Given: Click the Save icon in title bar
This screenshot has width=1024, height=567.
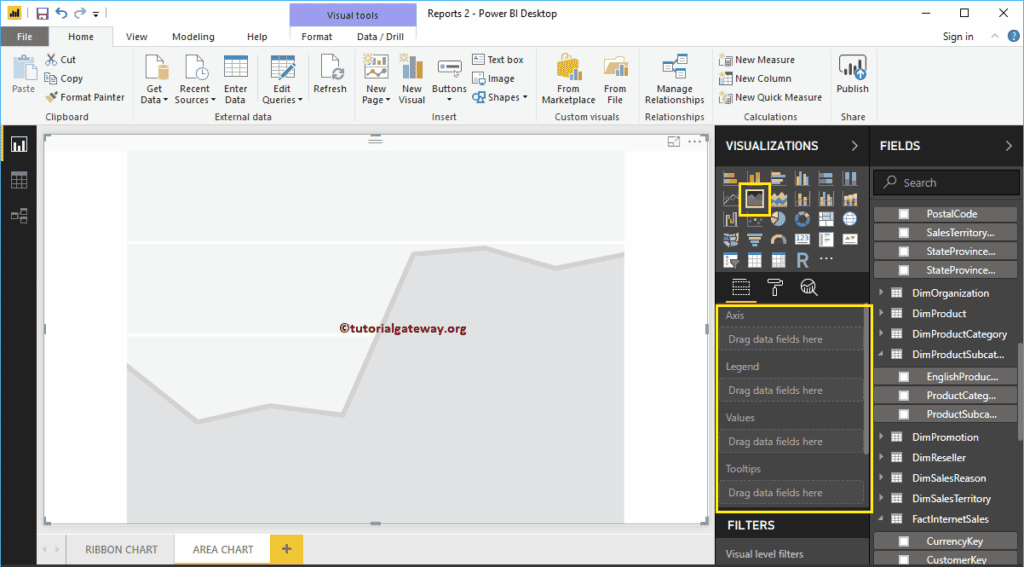Looking at the screenshot, I should tap(42, 13).
